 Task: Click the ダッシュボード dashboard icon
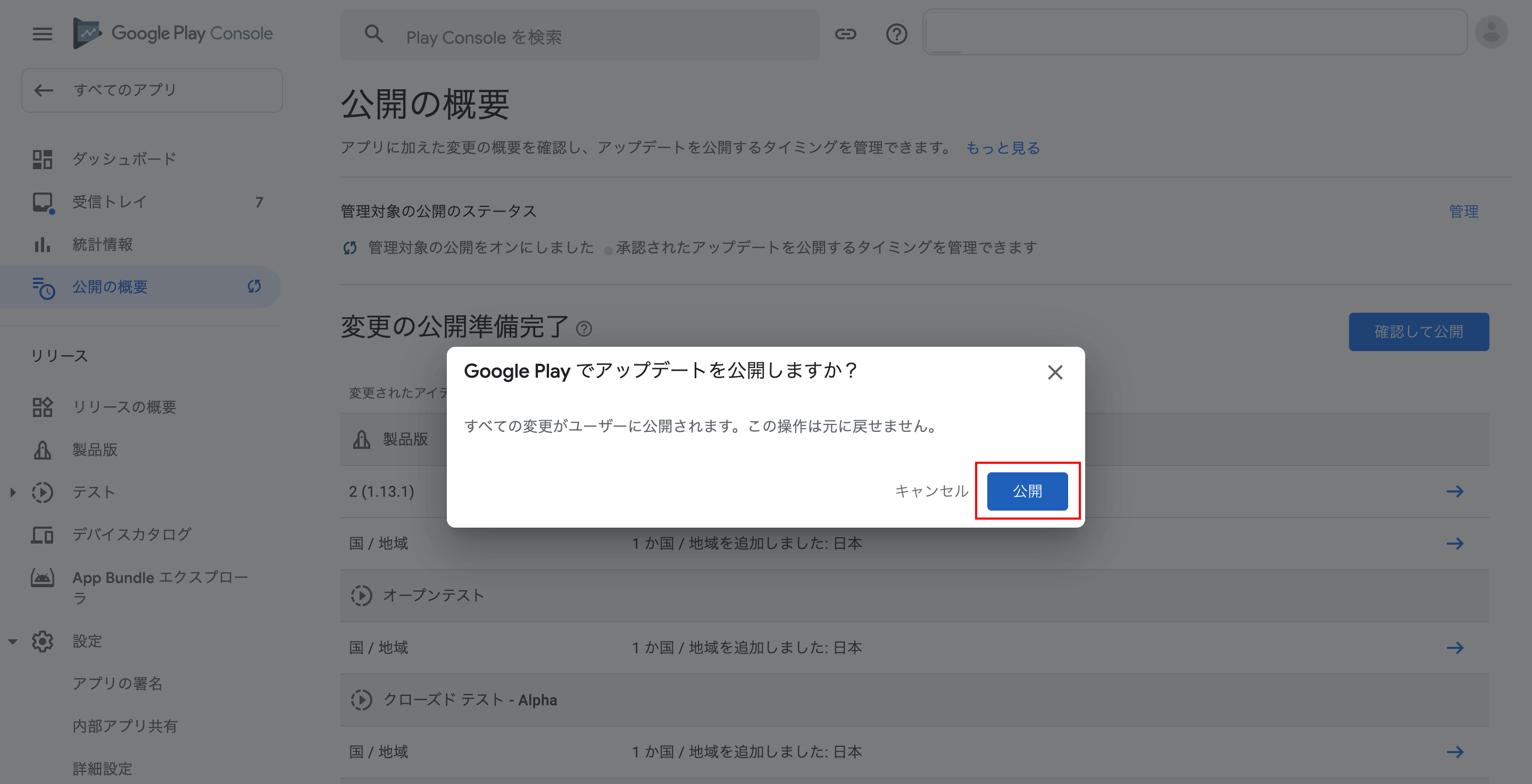tap(42, 160)
